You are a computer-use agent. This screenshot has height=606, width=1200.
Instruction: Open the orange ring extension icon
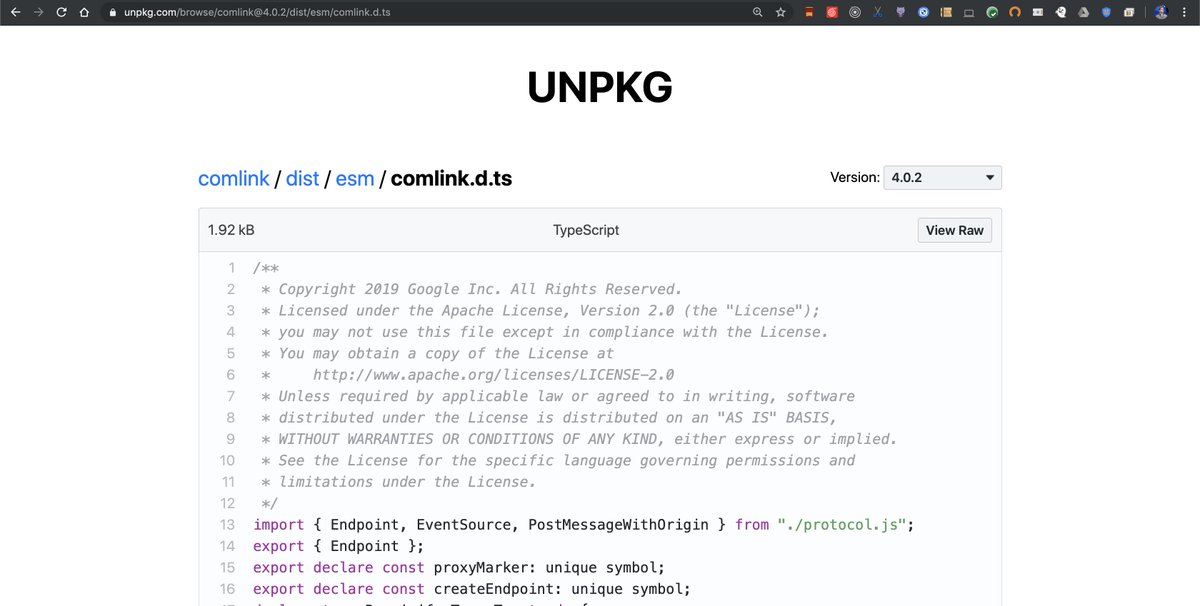(1015, 12)
